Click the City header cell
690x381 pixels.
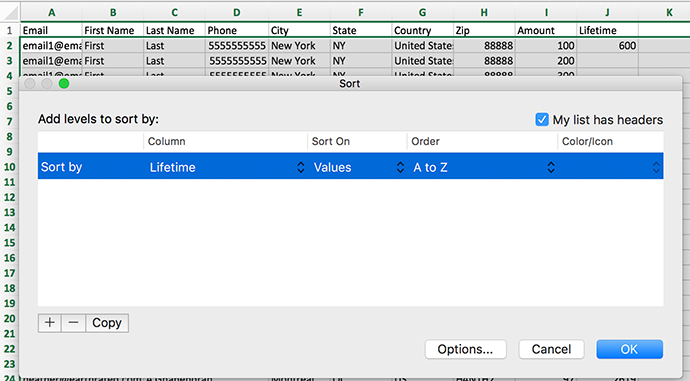(299, 30)
